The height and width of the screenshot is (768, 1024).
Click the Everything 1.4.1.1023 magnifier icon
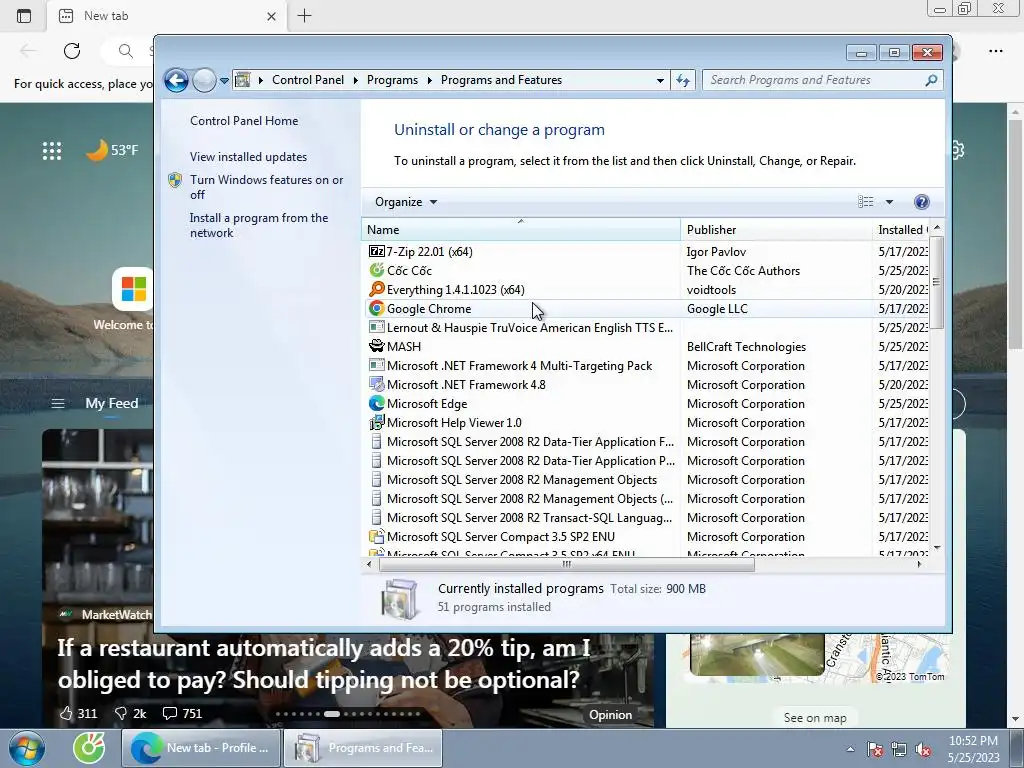377,289
